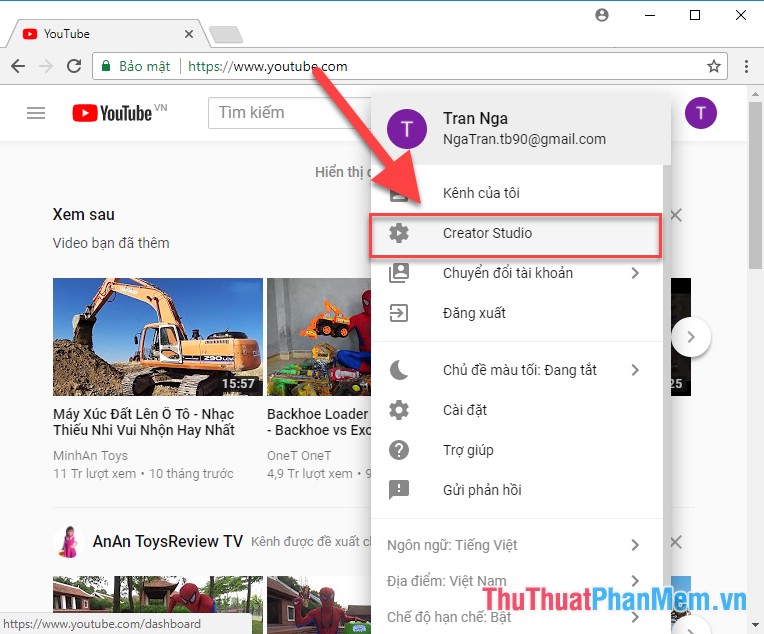Expand Chuyển đổi tài khoản submenu arrow
Screen dimensions: 764x634
point(635,273)
